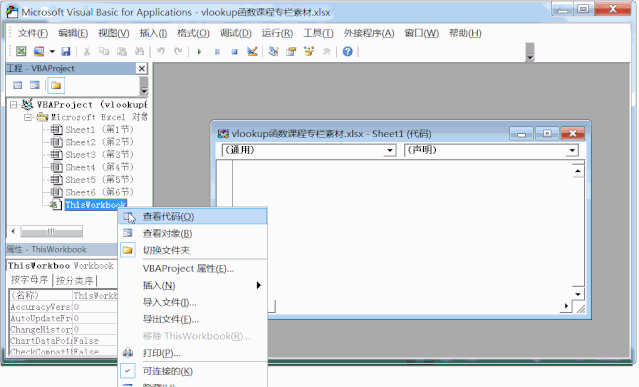Screen dimensions: 639x387
Task: Open the 帮助(H) menu
Action: click(x=465, y=33)
